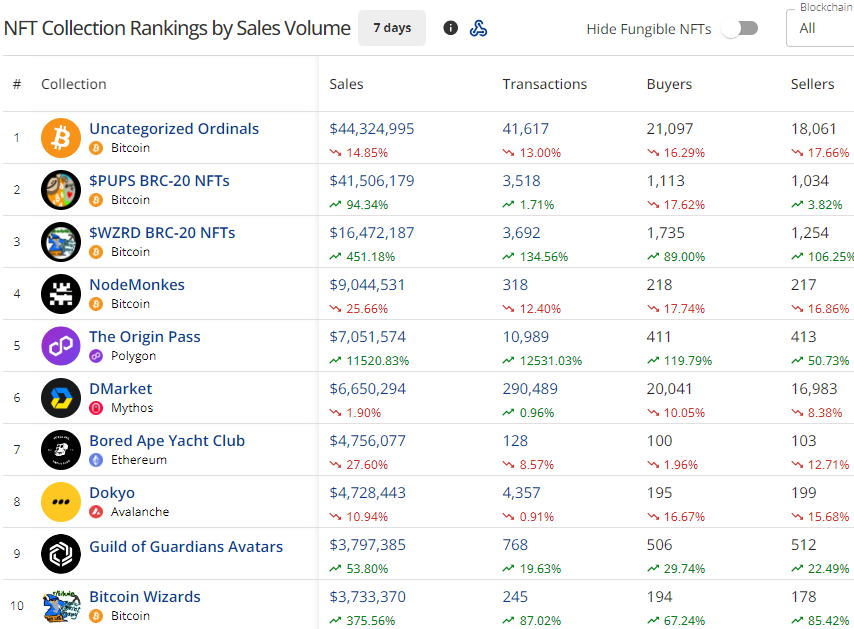Open the $WZRD BRC-20 NFTs collection link

162,233
